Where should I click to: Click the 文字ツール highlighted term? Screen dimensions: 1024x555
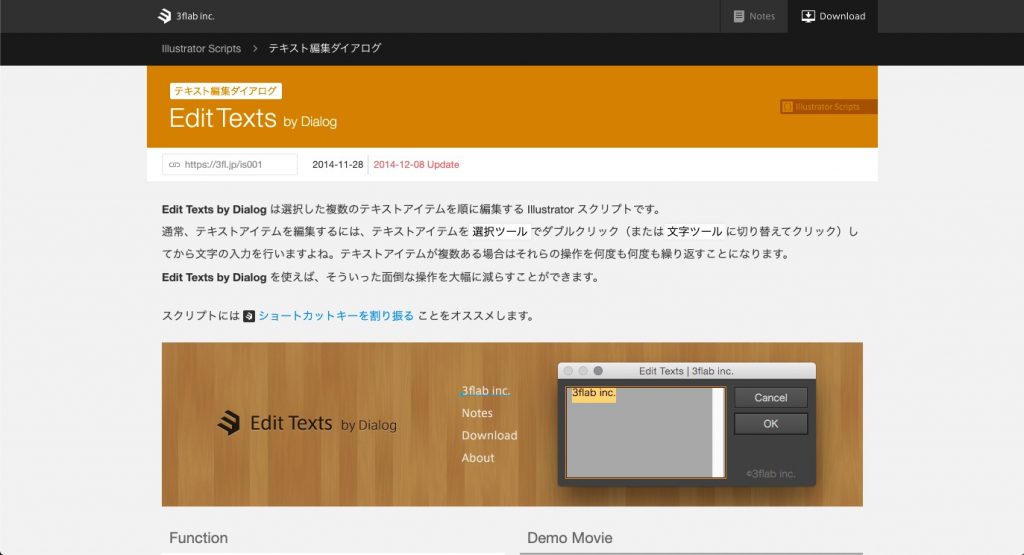point(694,231)
